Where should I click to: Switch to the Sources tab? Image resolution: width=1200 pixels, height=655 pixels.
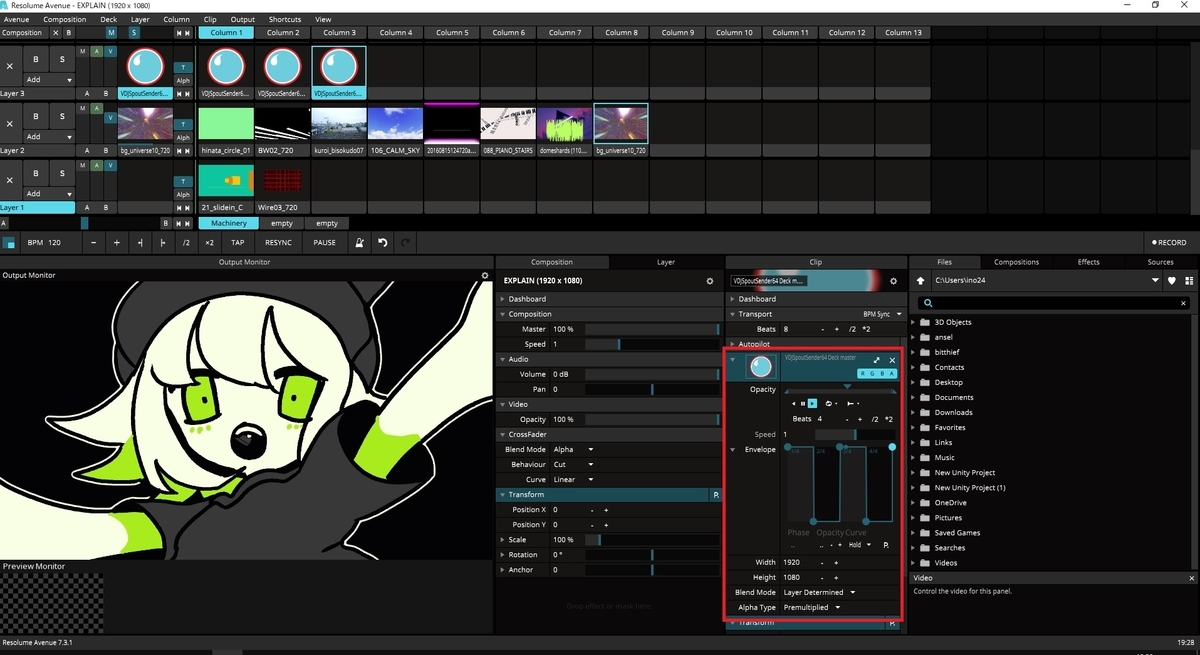(1161, 262)
